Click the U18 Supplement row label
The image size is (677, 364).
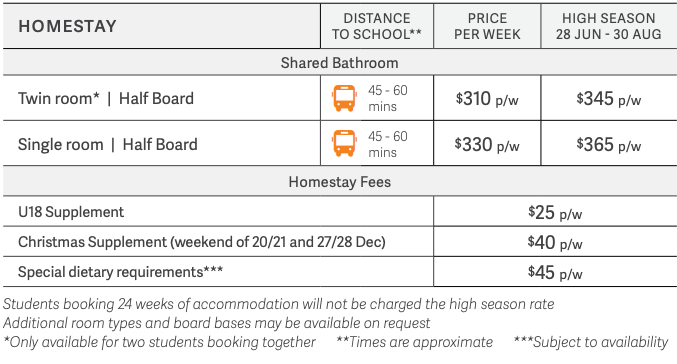[x=71, y=212]
